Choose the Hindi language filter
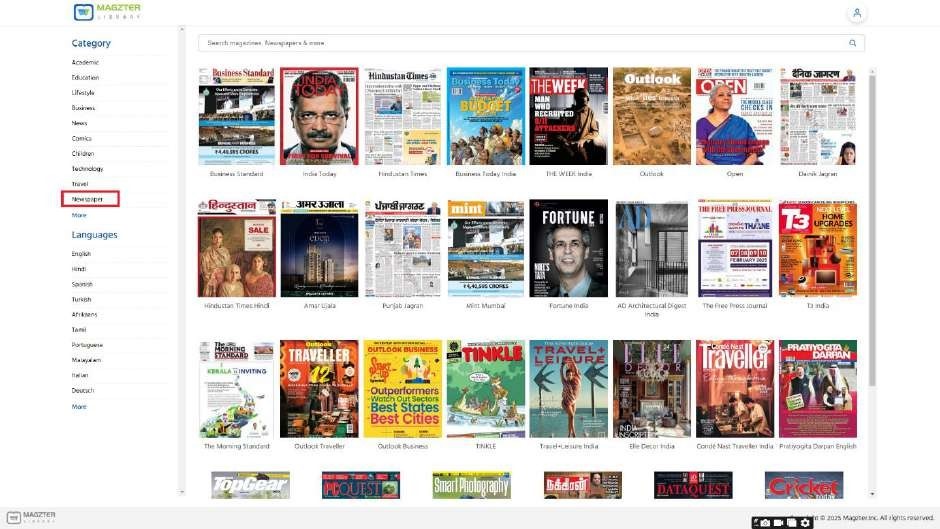Viewport: 940px width, 529px height. pyautogui.click(x=80, y=269)
